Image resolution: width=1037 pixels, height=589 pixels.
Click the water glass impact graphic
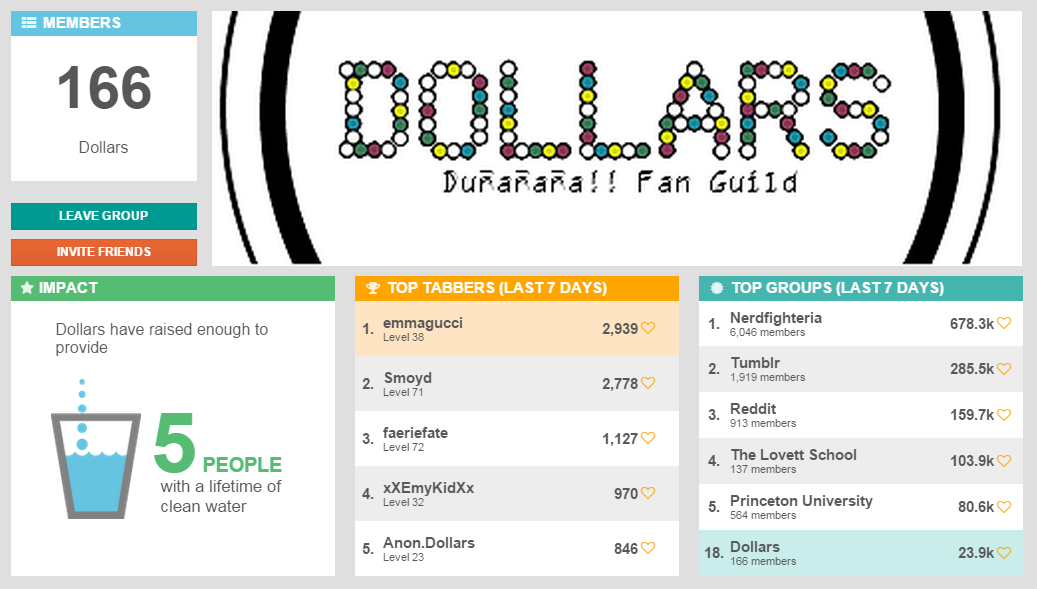tap(96, 449)
